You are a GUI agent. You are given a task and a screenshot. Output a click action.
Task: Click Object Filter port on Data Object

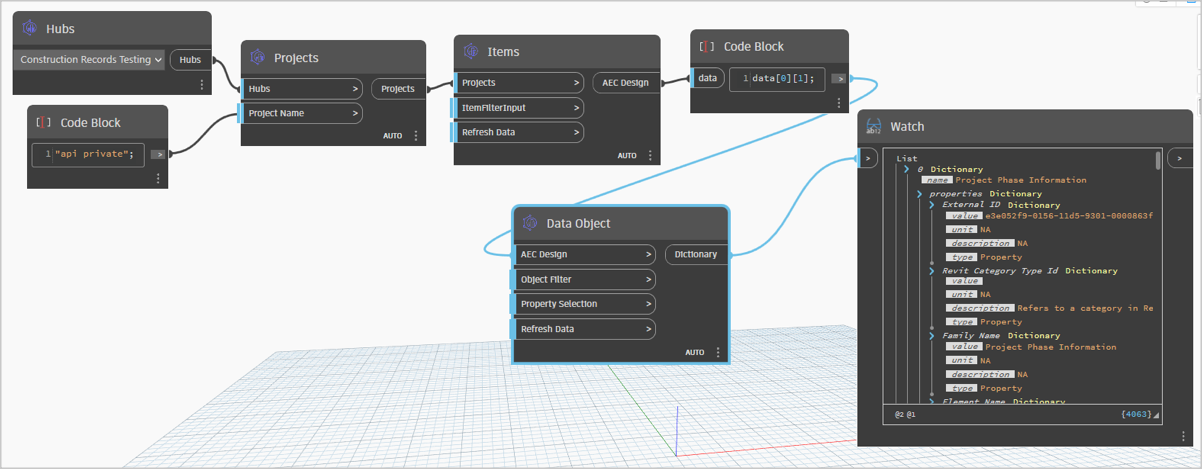[x=584, y=280]
